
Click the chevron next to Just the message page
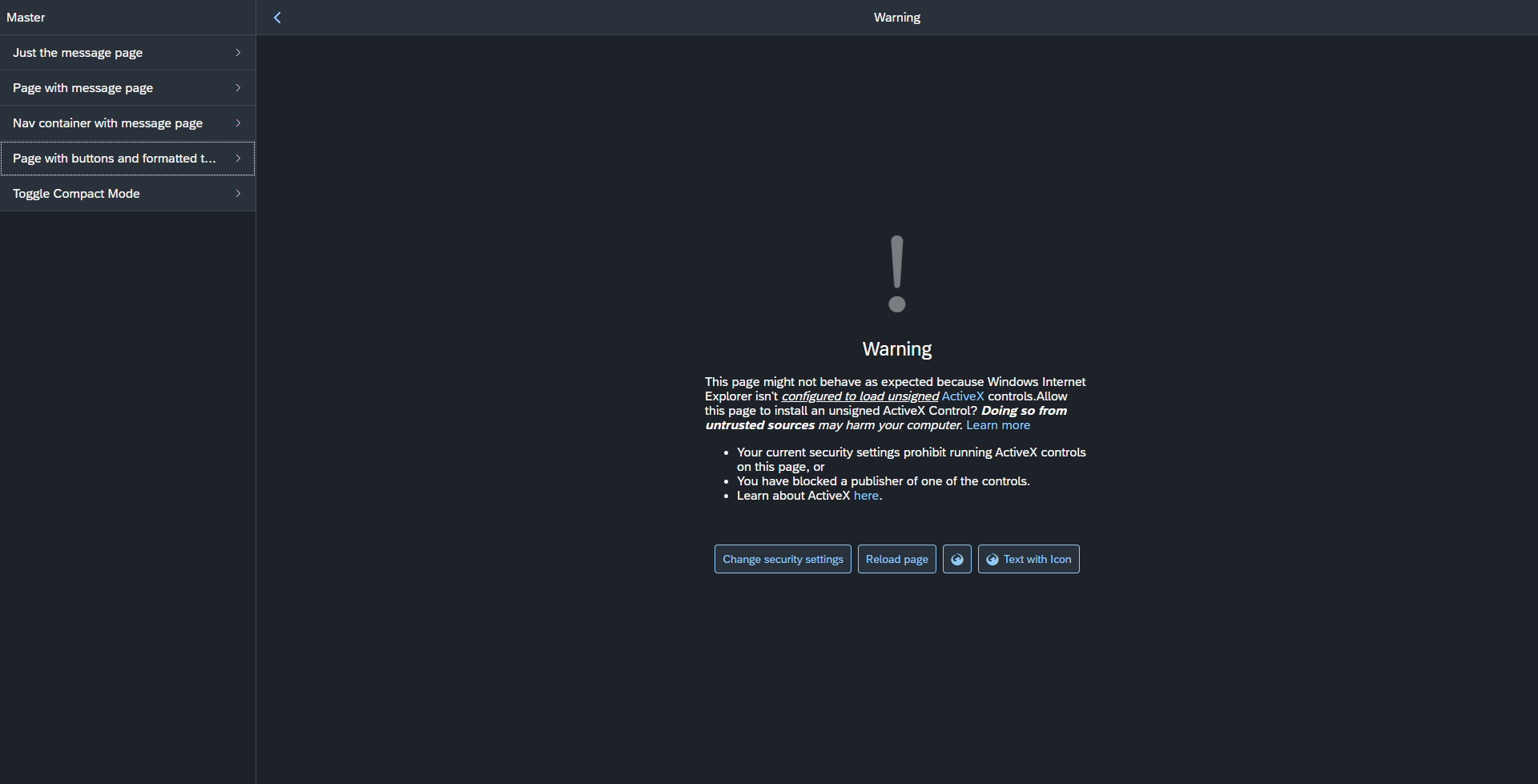pos(238,52)
